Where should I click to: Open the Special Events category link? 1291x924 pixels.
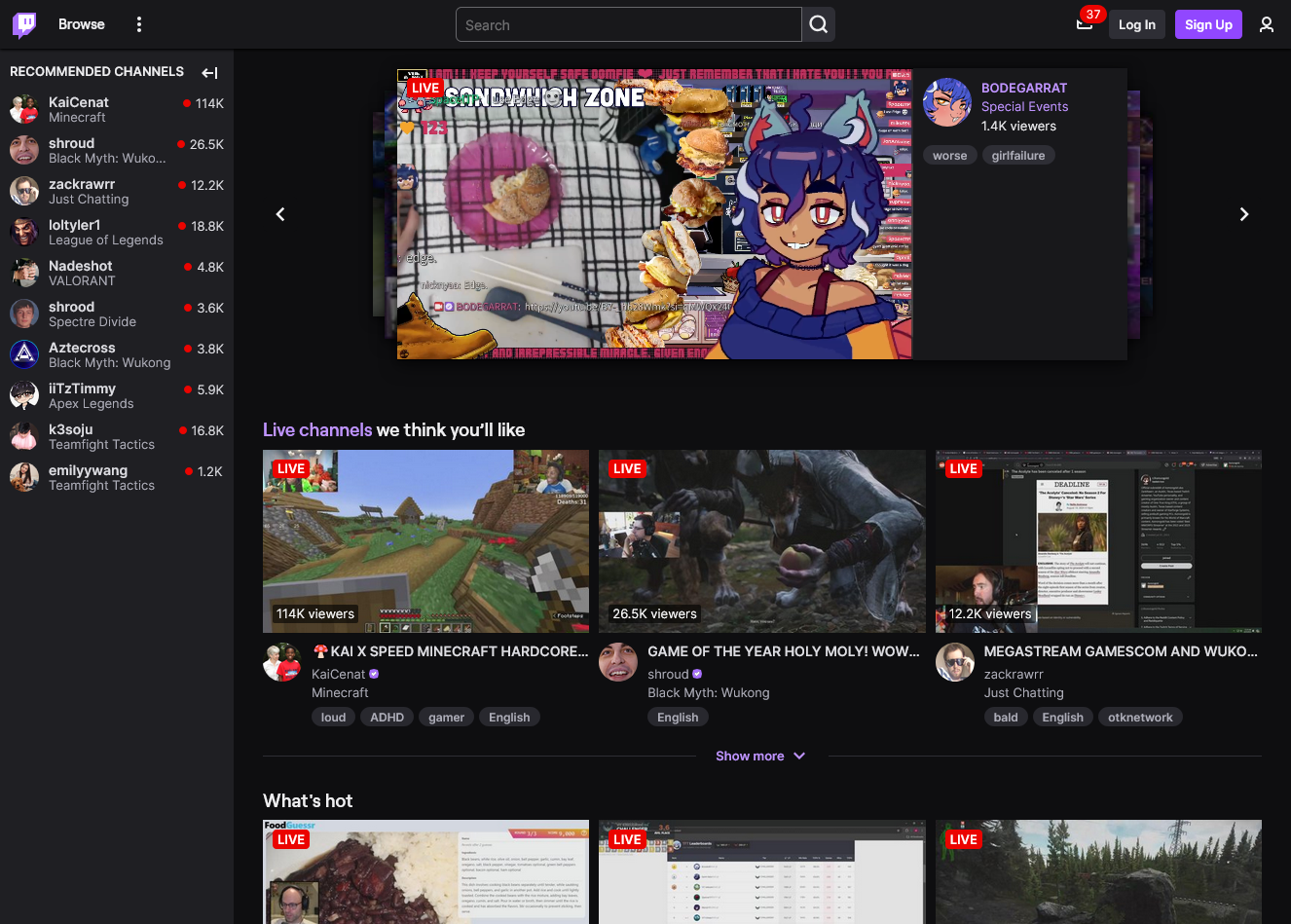1024,107
